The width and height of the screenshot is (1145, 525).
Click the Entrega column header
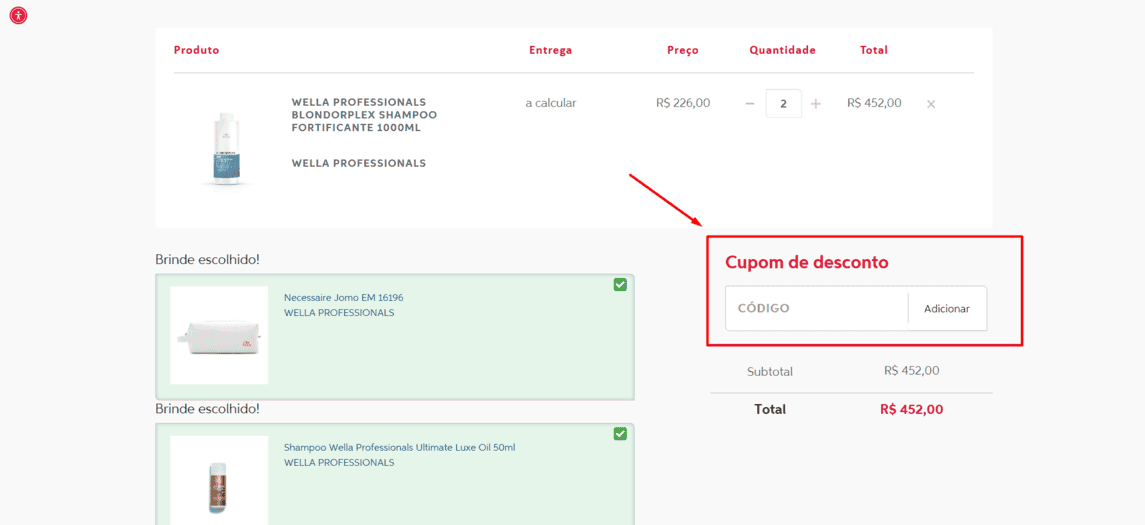[551, 50]
